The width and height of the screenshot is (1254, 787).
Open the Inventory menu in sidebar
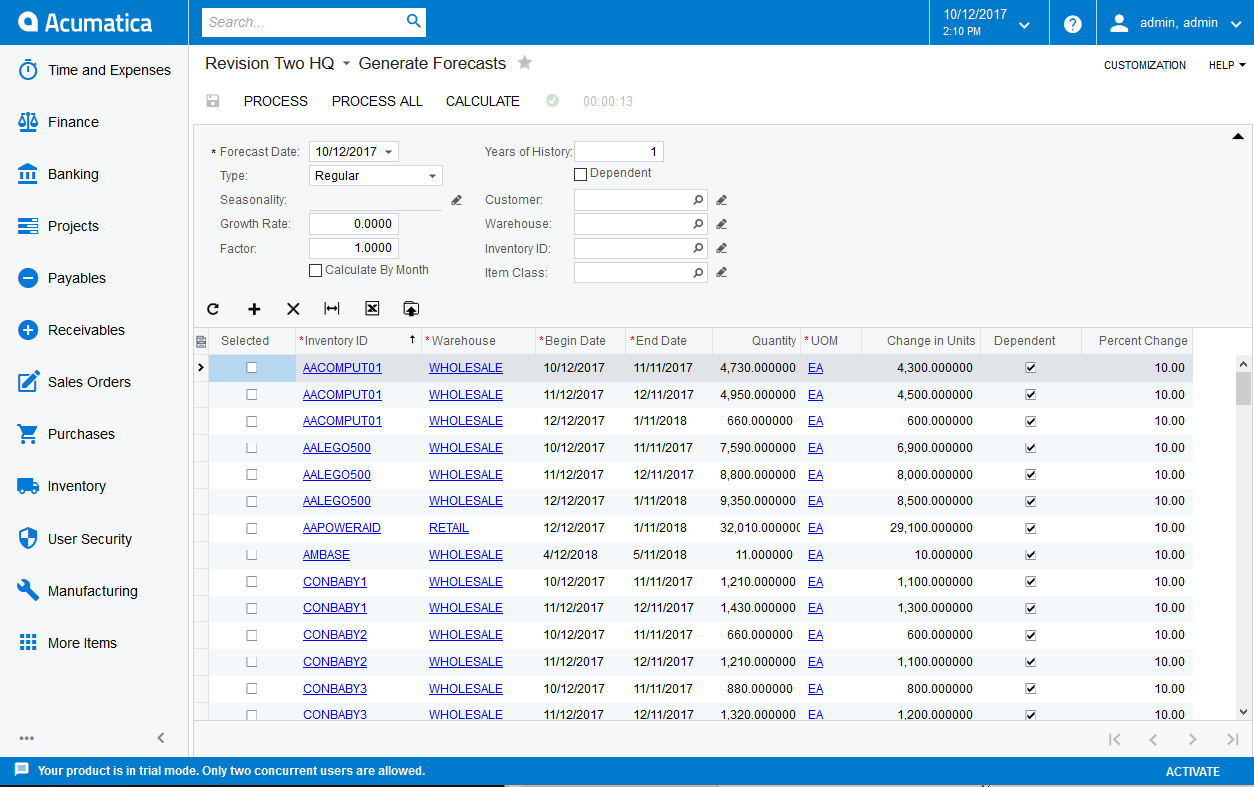(76, 486)
